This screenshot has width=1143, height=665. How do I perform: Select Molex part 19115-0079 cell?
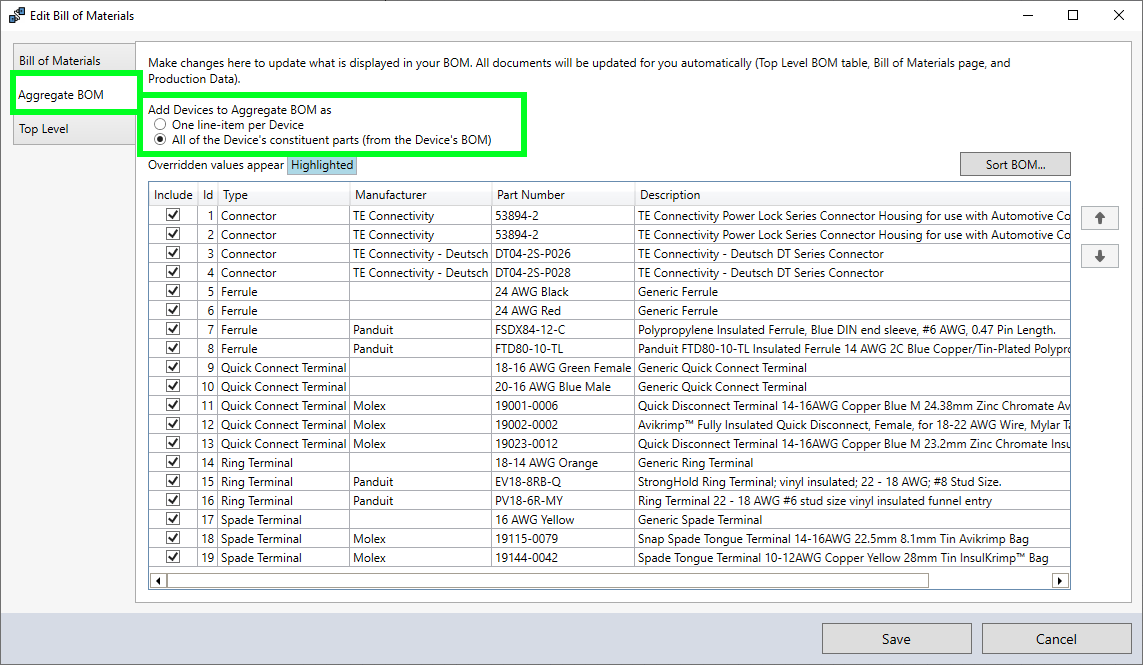(x=563, y=538)
